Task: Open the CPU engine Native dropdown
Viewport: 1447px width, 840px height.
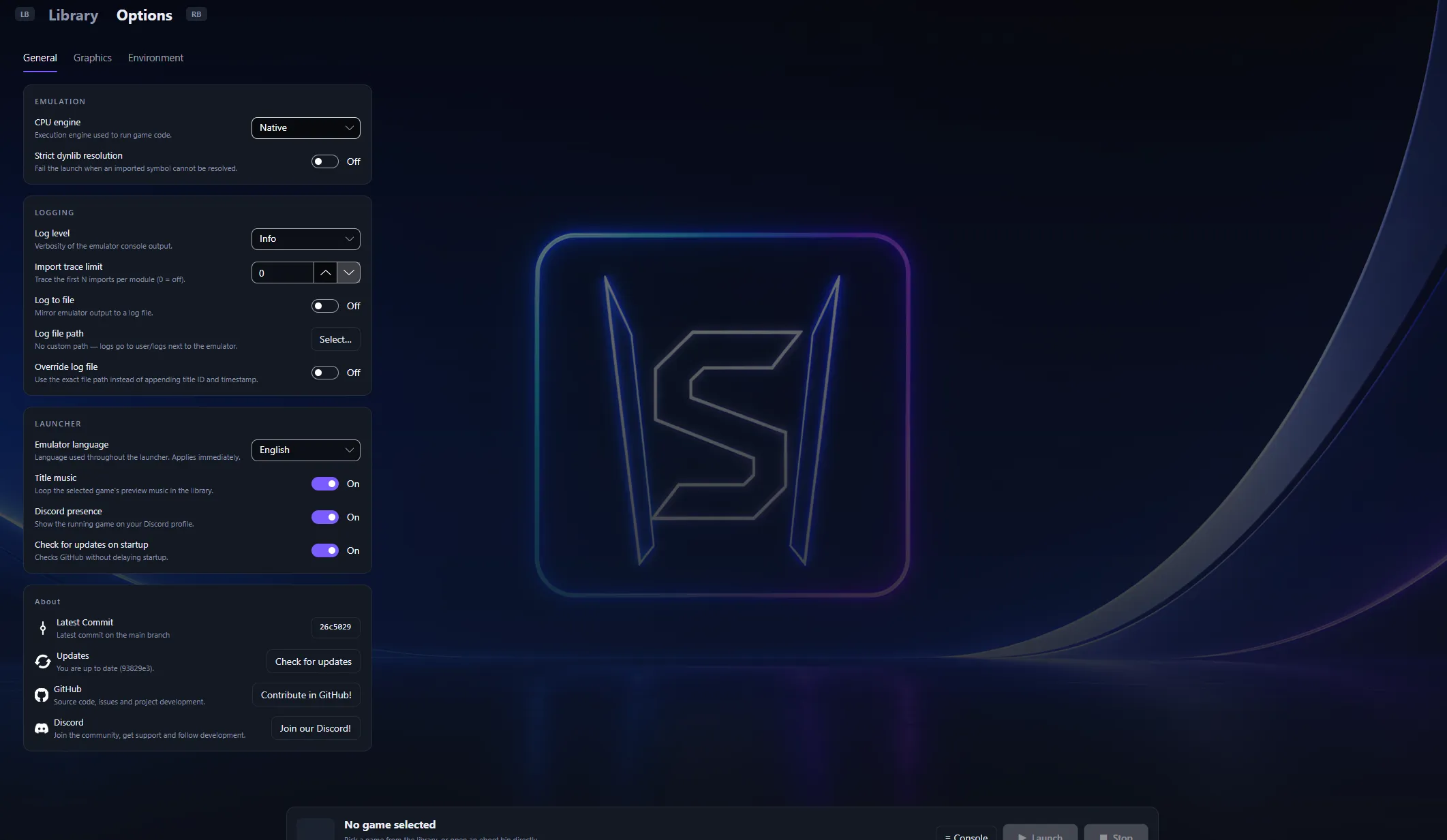Action: (306, 128)
